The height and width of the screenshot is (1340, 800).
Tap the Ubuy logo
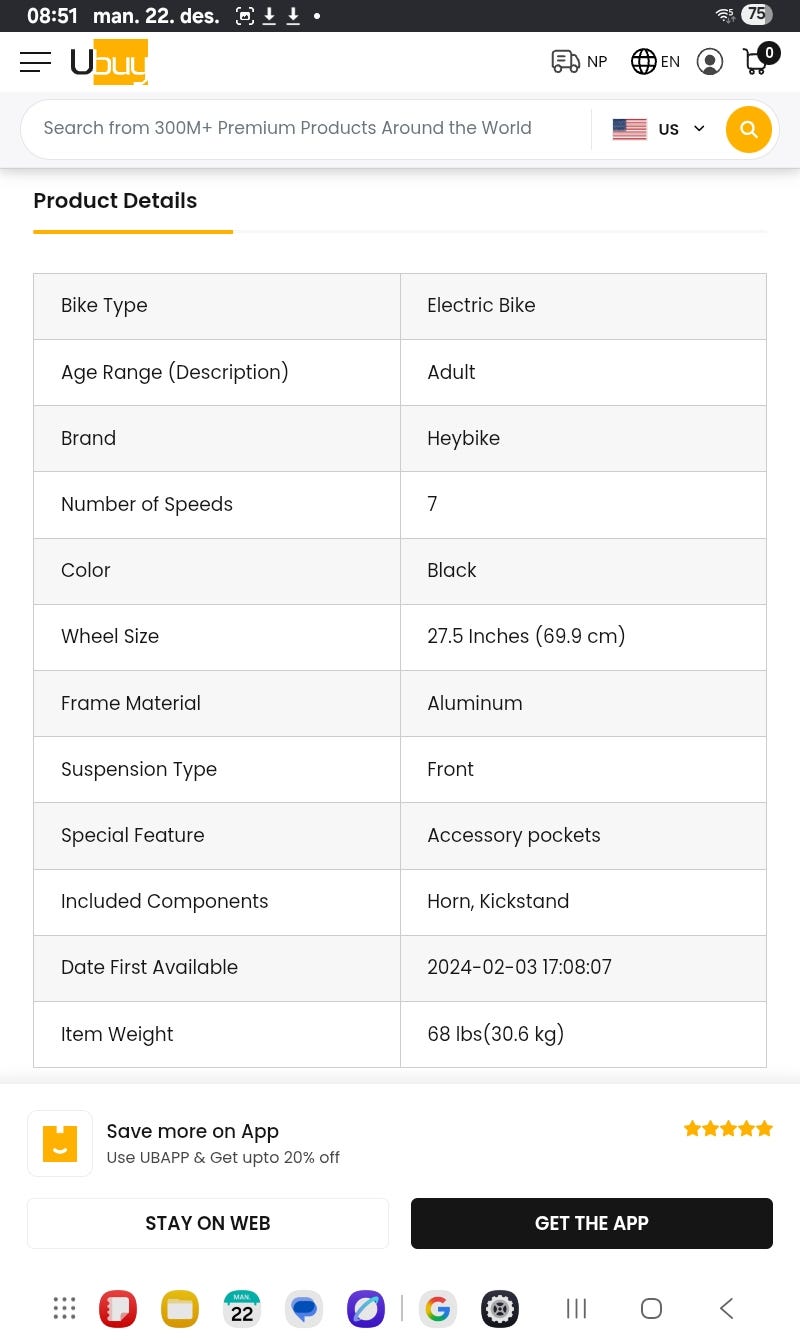point(109,62)
